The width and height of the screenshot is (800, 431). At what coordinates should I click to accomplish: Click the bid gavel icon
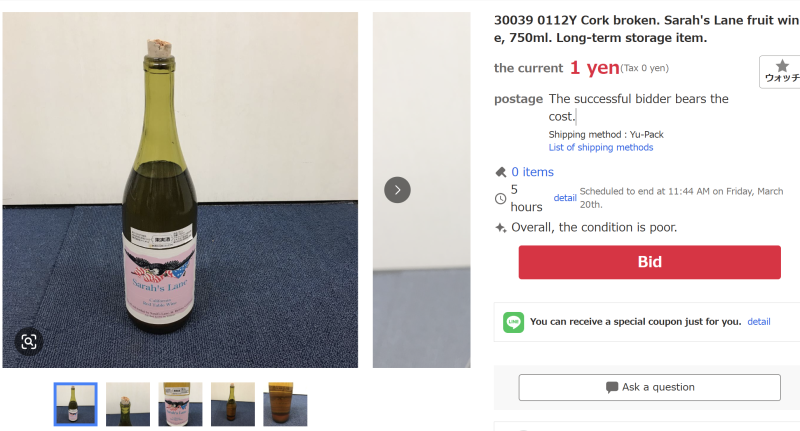(501, 172)
